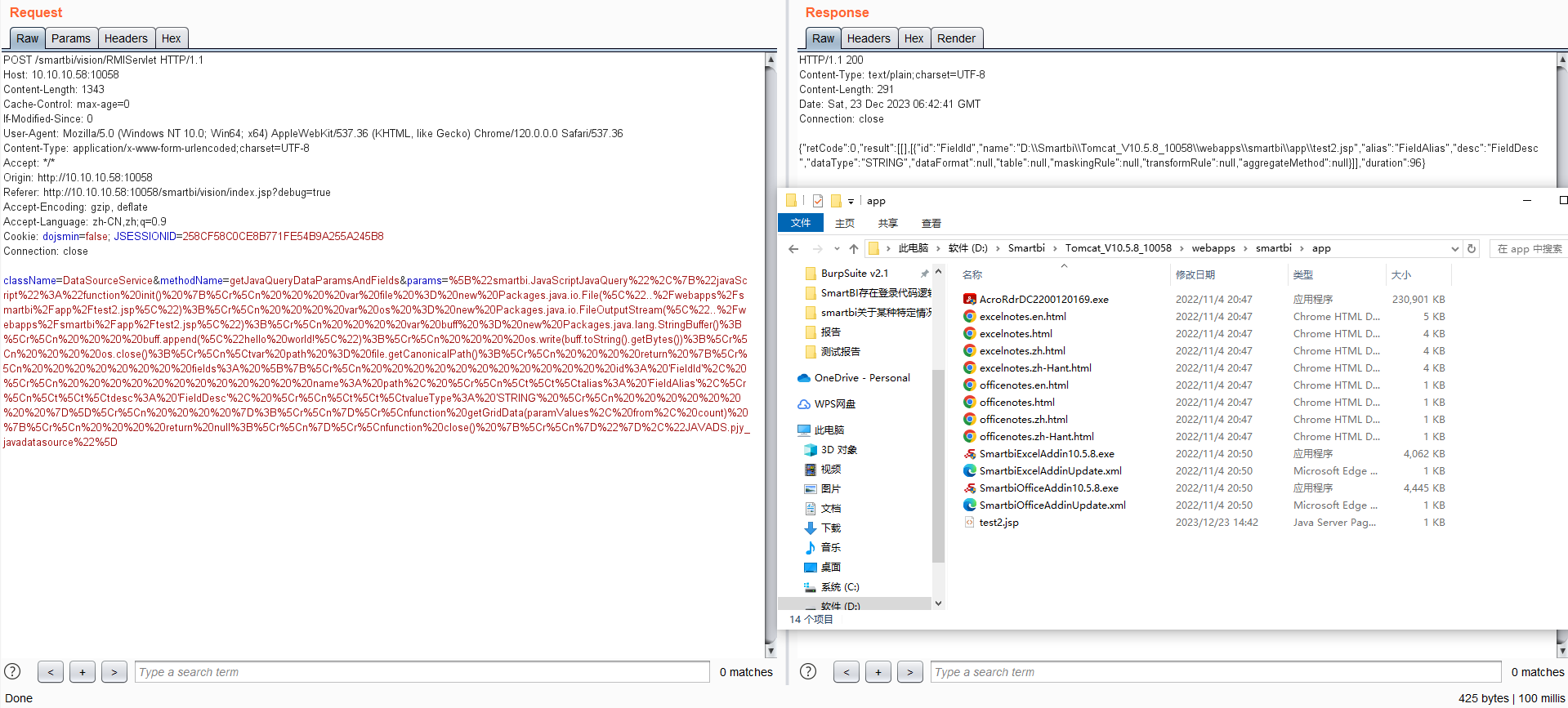Select the test2.jsp file
This screenshot has width=1568, height=708.
(998, 523)
